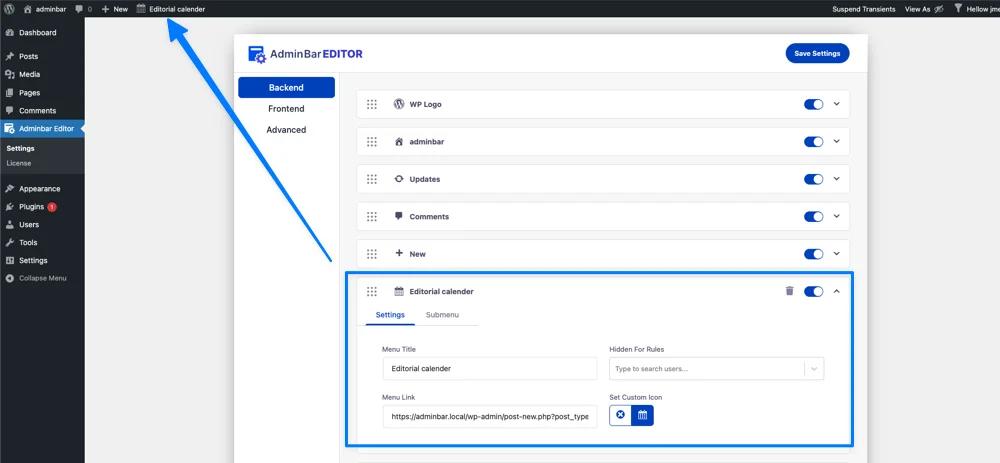Click the plus icon in New row
Viewport: 1000px width, 463px height.
[399, 253]
